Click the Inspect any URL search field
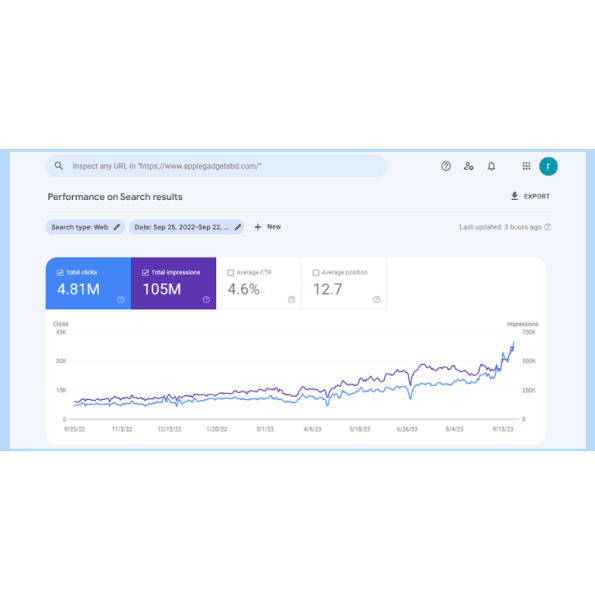 click(x=216, y=166)
